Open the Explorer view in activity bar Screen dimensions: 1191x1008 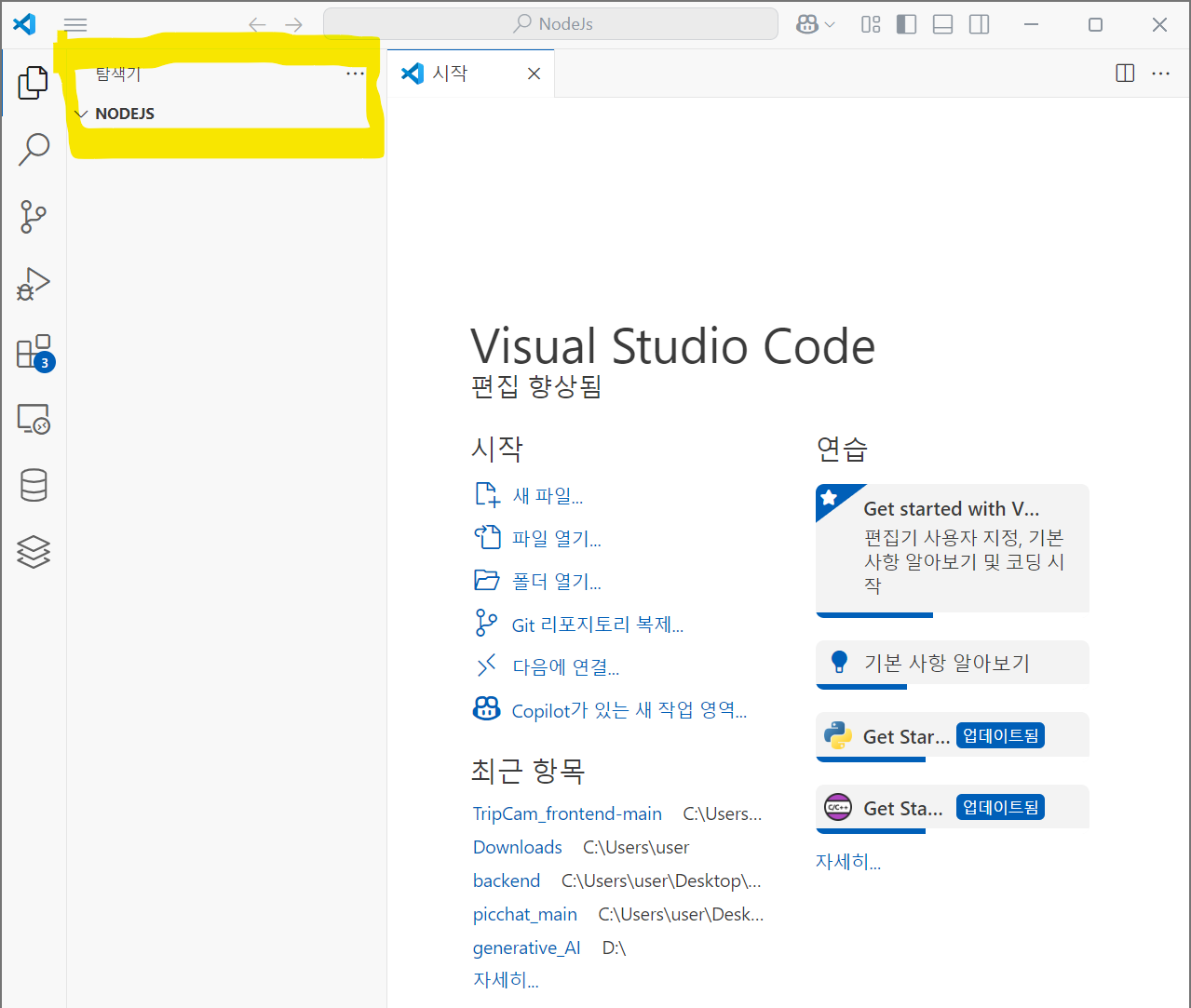[34, 83]
